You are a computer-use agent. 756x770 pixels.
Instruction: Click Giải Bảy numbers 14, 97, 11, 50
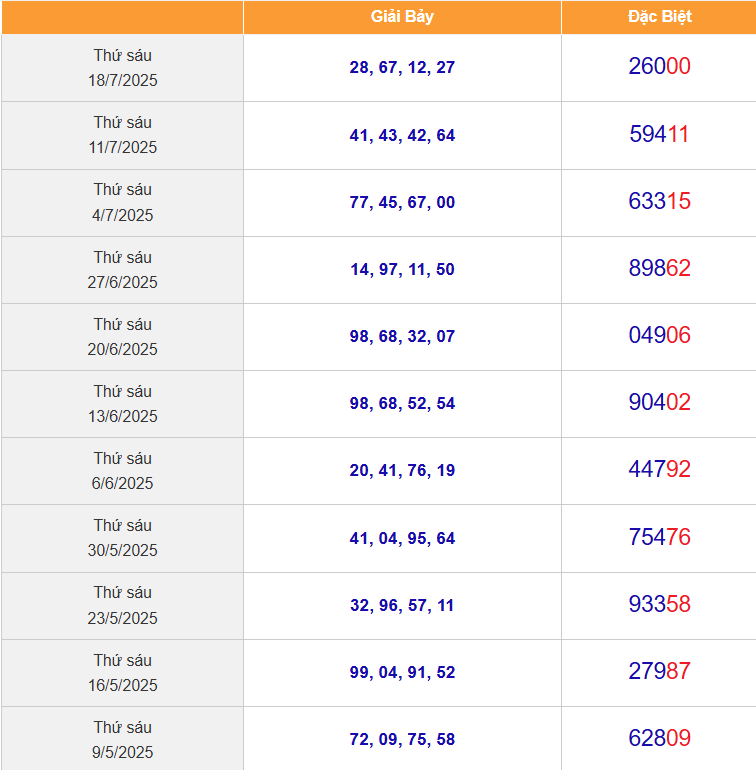[402, 269]
